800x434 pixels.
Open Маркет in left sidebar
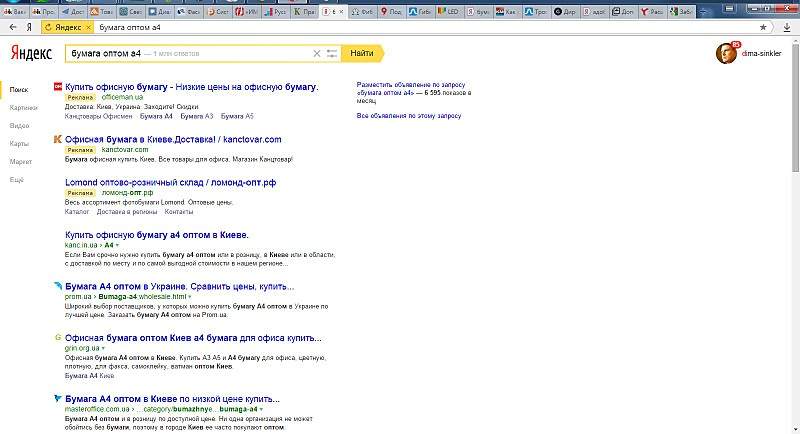point(20,162)
